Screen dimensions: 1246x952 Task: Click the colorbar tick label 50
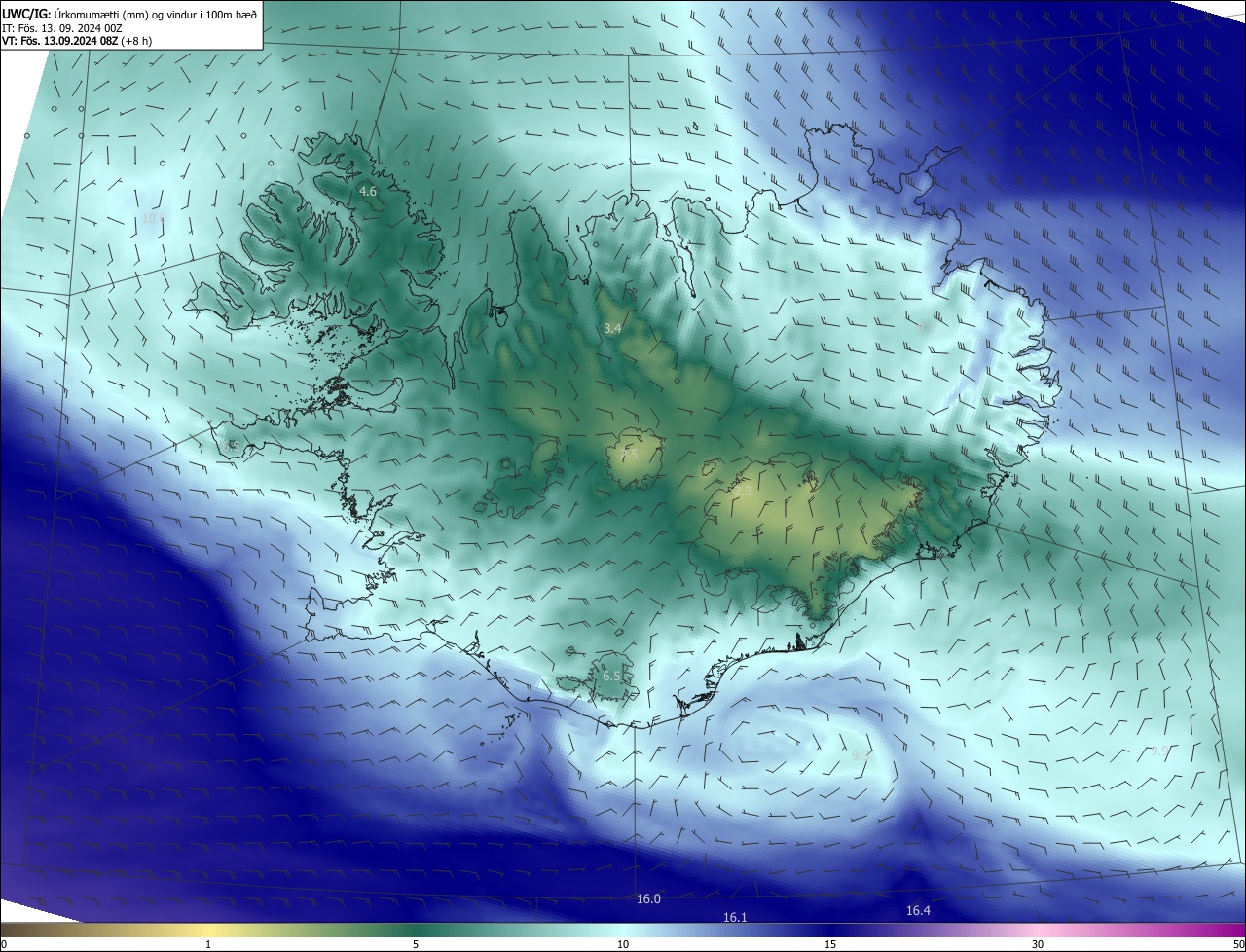pyautogui.click(x=1238, y=944)
